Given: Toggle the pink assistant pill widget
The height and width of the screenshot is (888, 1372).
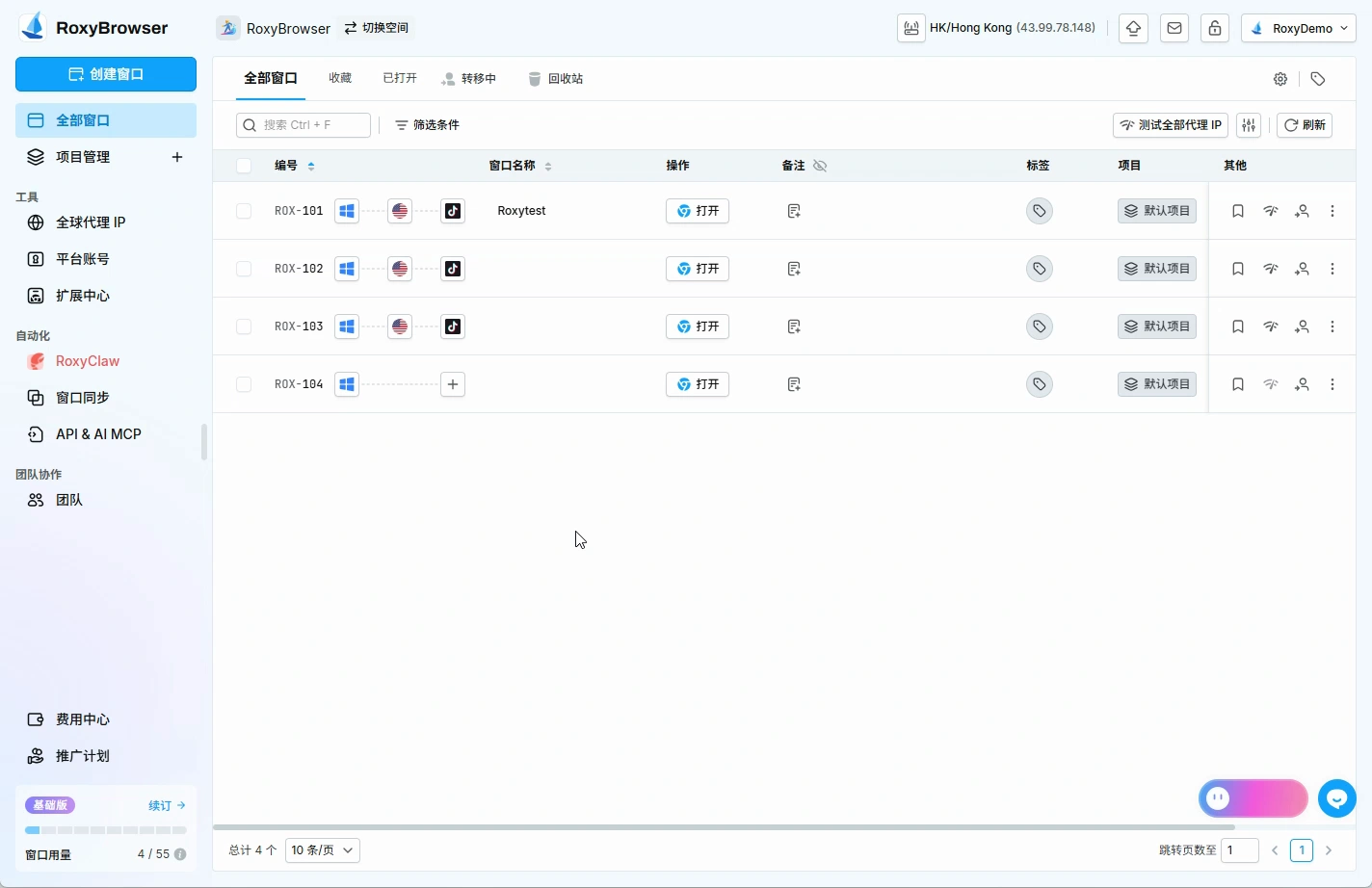Looking at the screenshot, I should (x=1253, y=798).
